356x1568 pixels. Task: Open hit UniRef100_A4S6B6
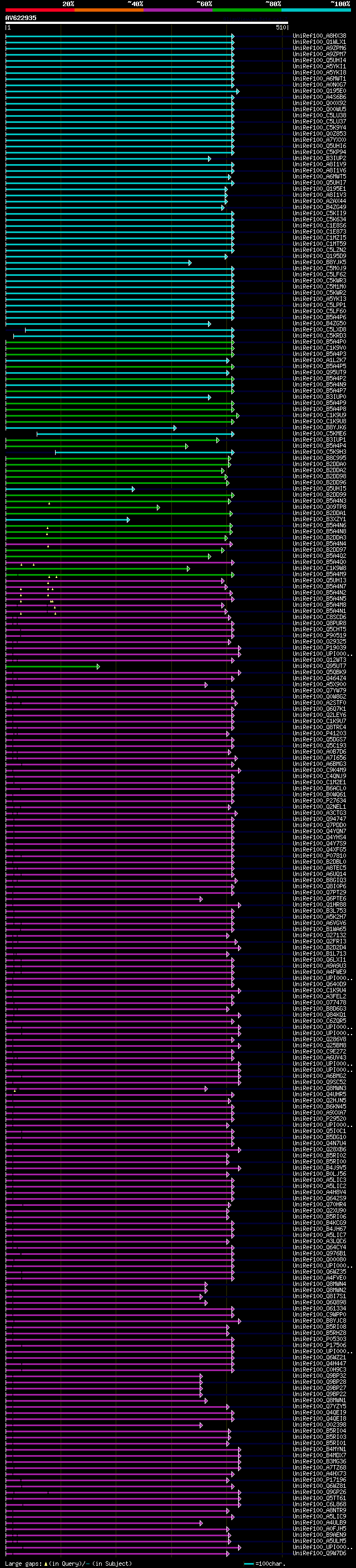tap(319, 97)
